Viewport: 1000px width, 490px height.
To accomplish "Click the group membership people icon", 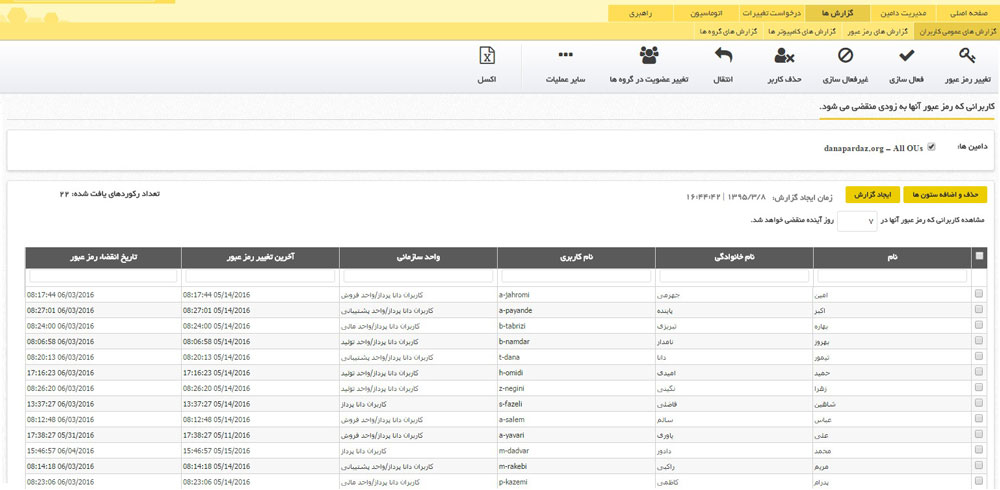I will tap(649, 56).
